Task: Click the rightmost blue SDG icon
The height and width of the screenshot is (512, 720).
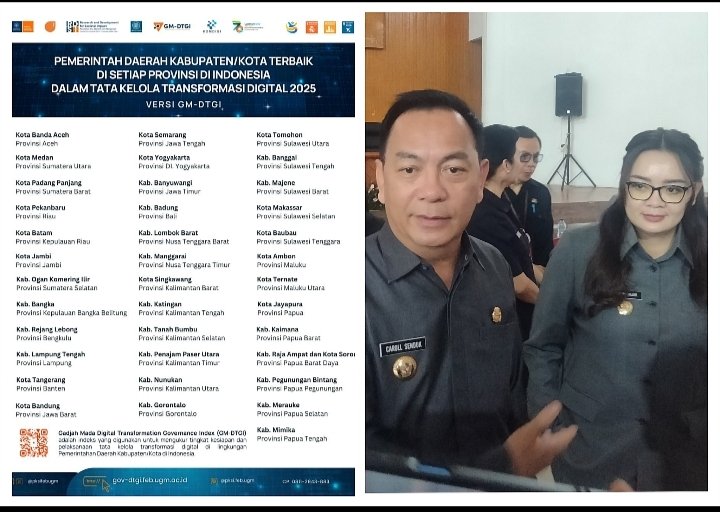Action: tap(347, 27)
